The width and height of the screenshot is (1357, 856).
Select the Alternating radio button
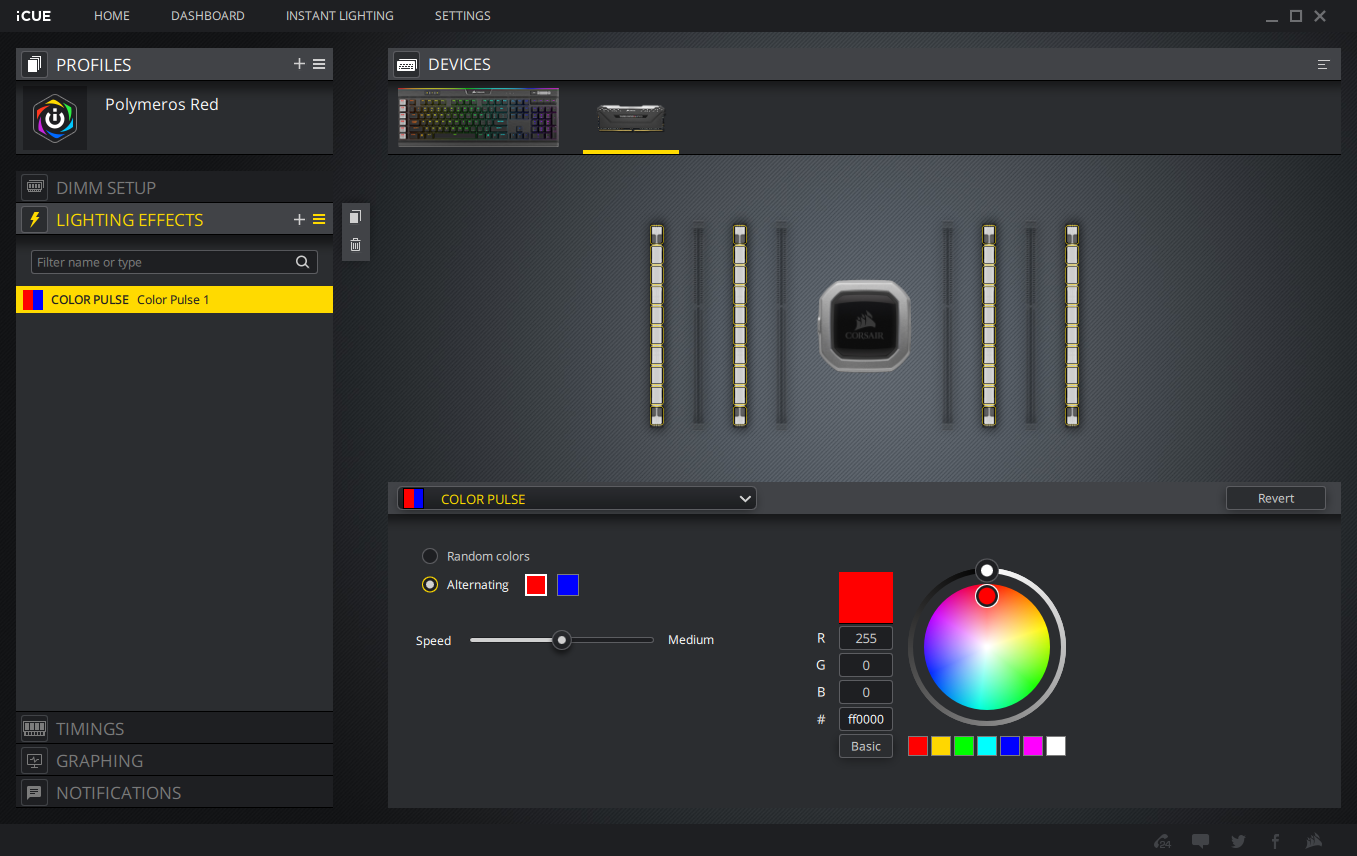click(x=430, y=585)
